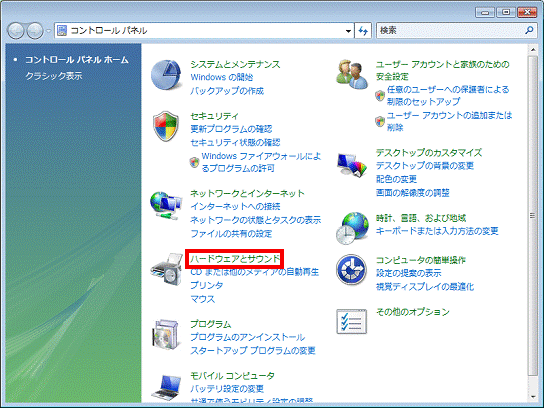
Task: Open ネットワークの状態とタスクの表示 link
Action: tap(256, 220)
